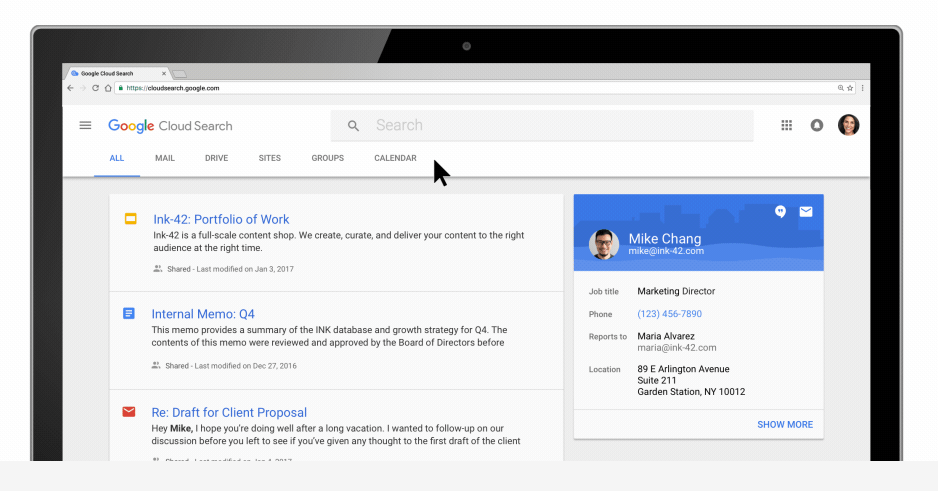Image resolution: width=938 pixels, height=491 pixels.
Task: Select the ALL results tab
Action: [x=117, y=158]
